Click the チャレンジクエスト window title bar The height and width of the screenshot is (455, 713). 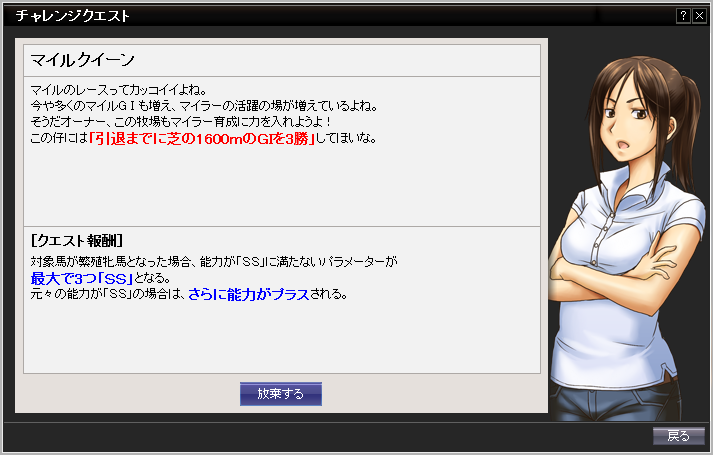pos(339,16)
